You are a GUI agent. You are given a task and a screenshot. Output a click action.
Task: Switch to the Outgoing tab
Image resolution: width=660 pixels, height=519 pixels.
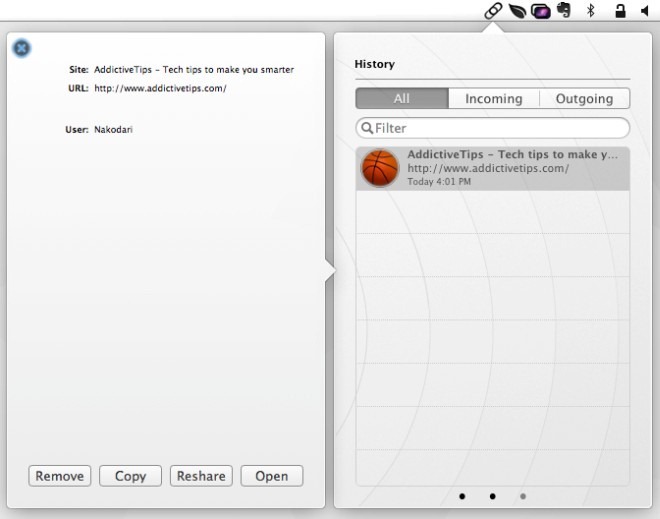tap(584, 98)
